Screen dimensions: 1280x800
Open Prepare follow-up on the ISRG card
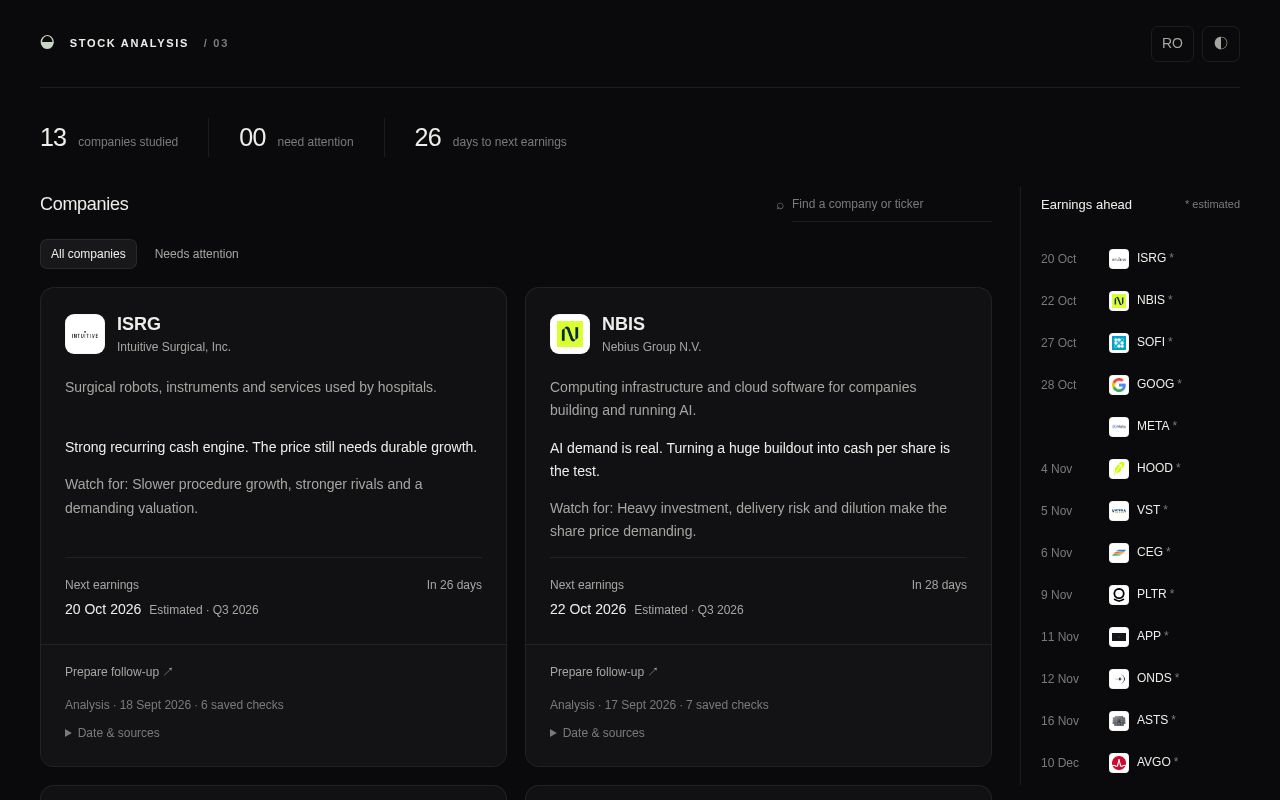[119, 672]
